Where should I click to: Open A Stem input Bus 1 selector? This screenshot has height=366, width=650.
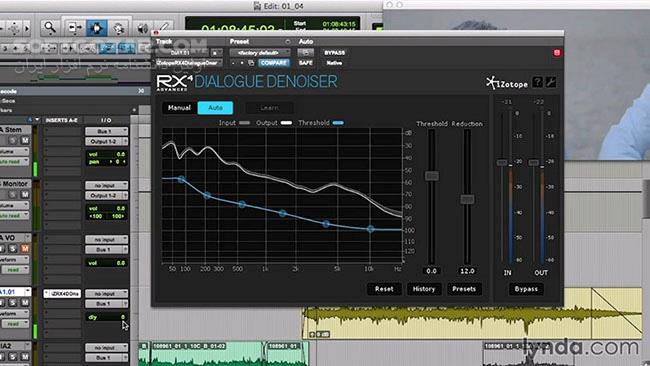pos(107,131)
